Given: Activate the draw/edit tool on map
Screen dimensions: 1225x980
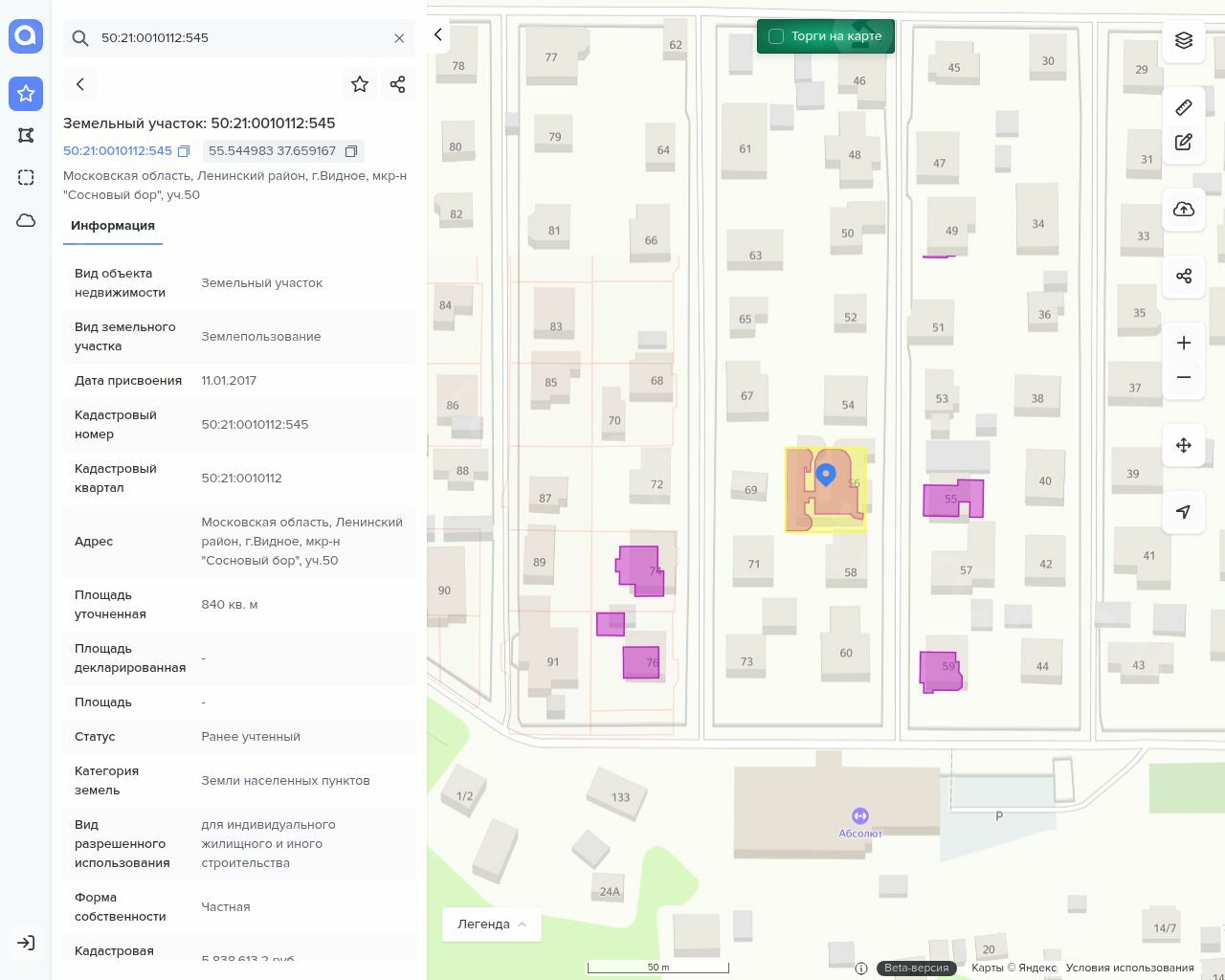Looking at the screenshot, I should (1184, 143).
